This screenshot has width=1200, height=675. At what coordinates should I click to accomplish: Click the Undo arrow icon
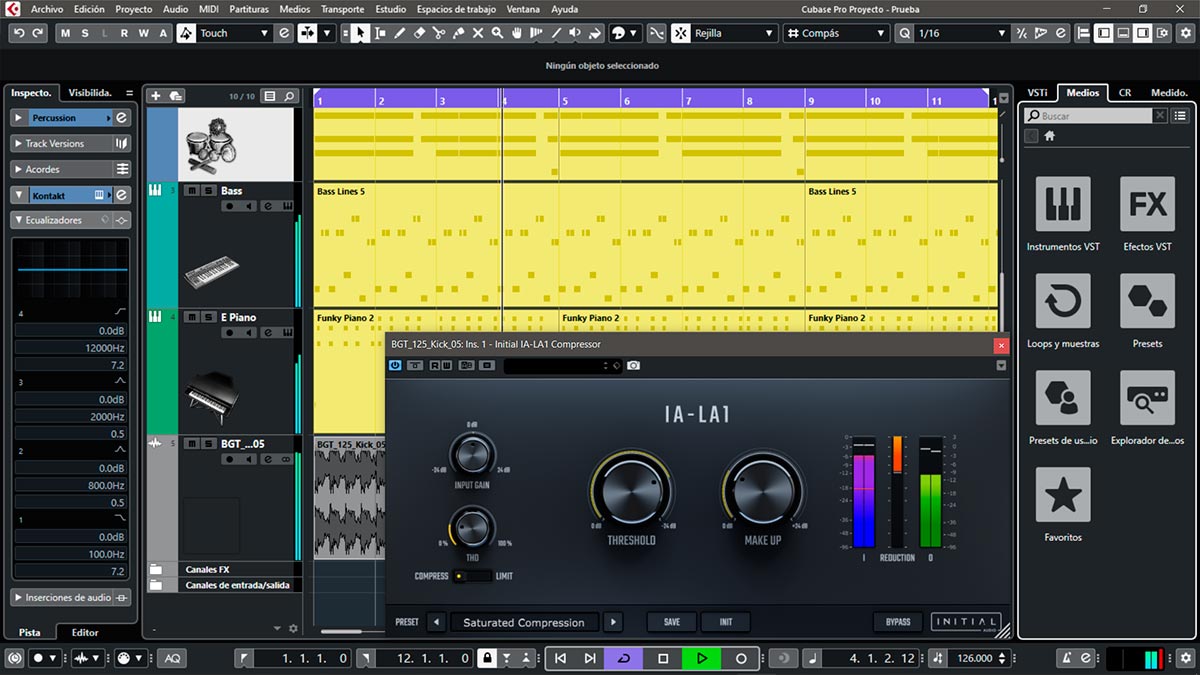(19, 33)
